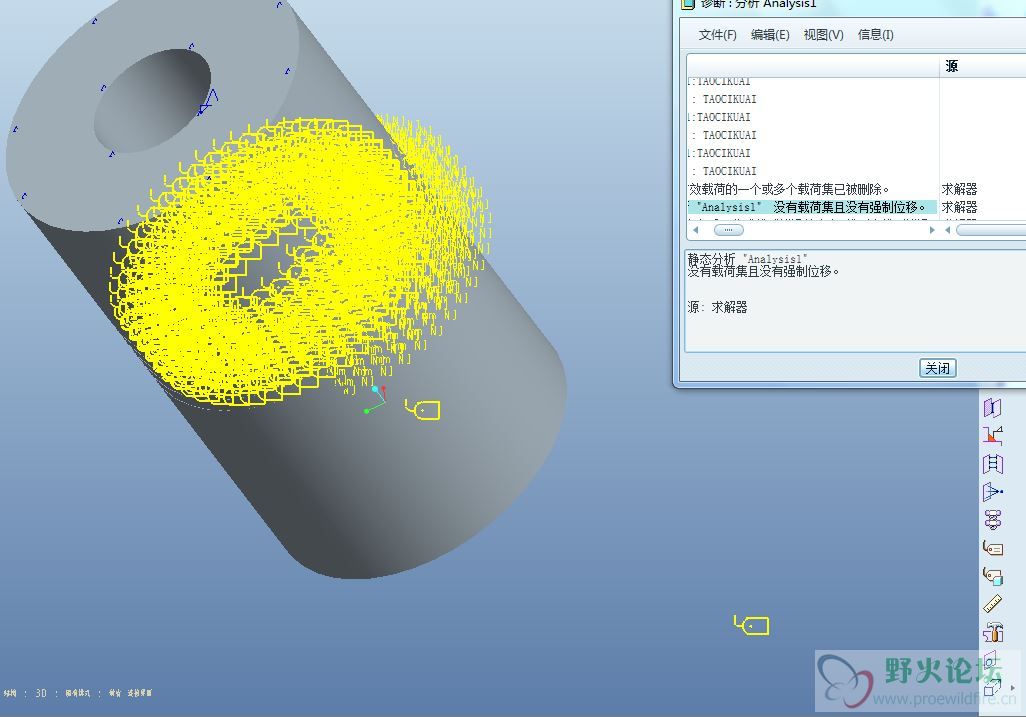The image size is (1026, 717).
Task: Click the hammer and anvil toolbar icon
Action: [993, 632]
